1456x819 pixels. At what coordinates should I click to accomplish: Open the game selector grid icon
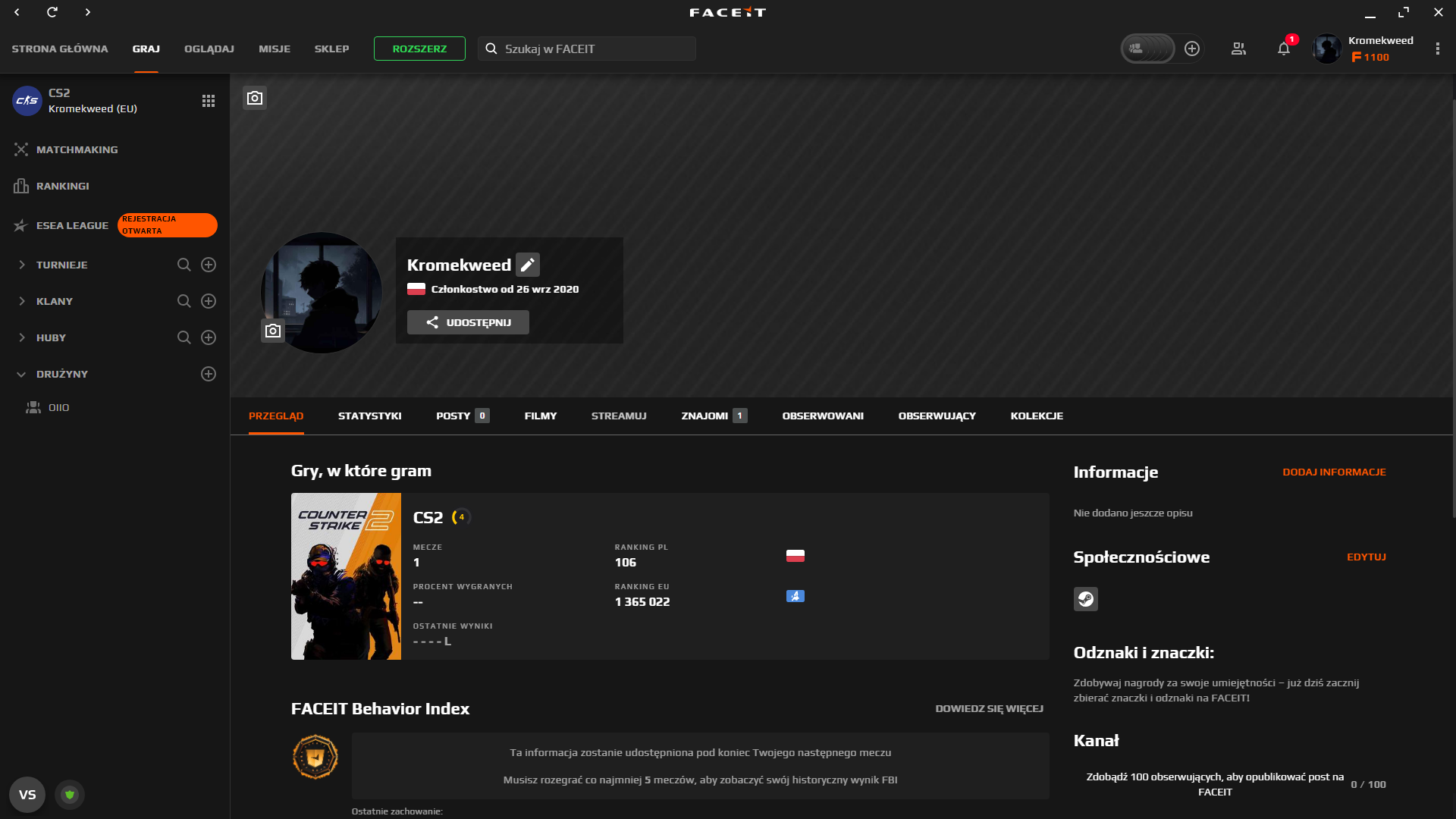tap(209, 101)
